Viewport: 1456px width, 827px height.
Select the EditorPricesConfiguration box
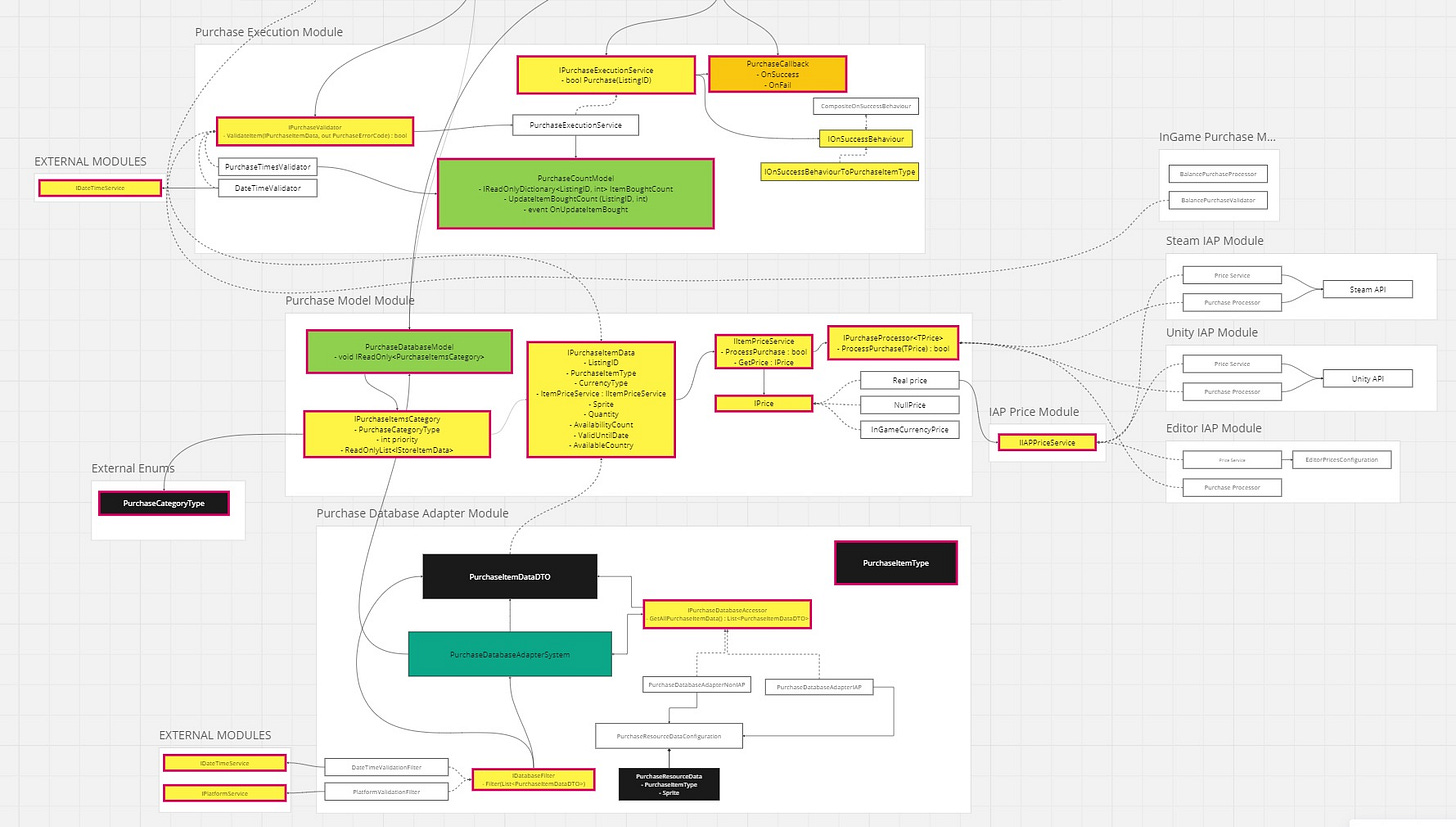(x=1341, y=460)
